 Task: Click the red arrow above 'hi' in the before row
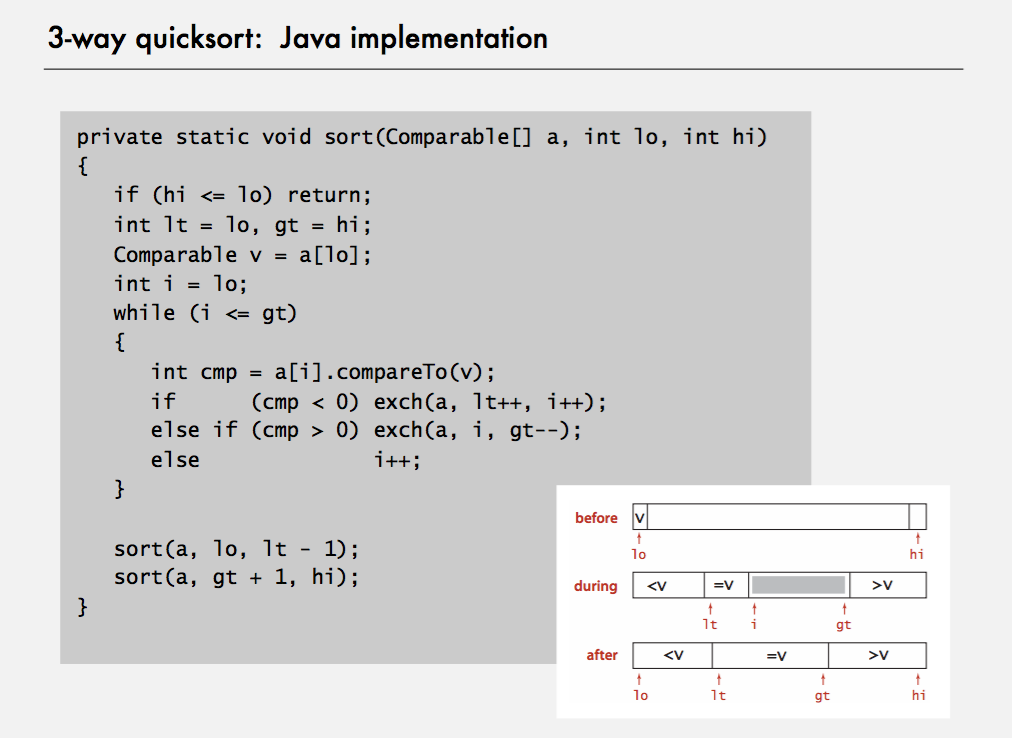click(x=917, y=538)
